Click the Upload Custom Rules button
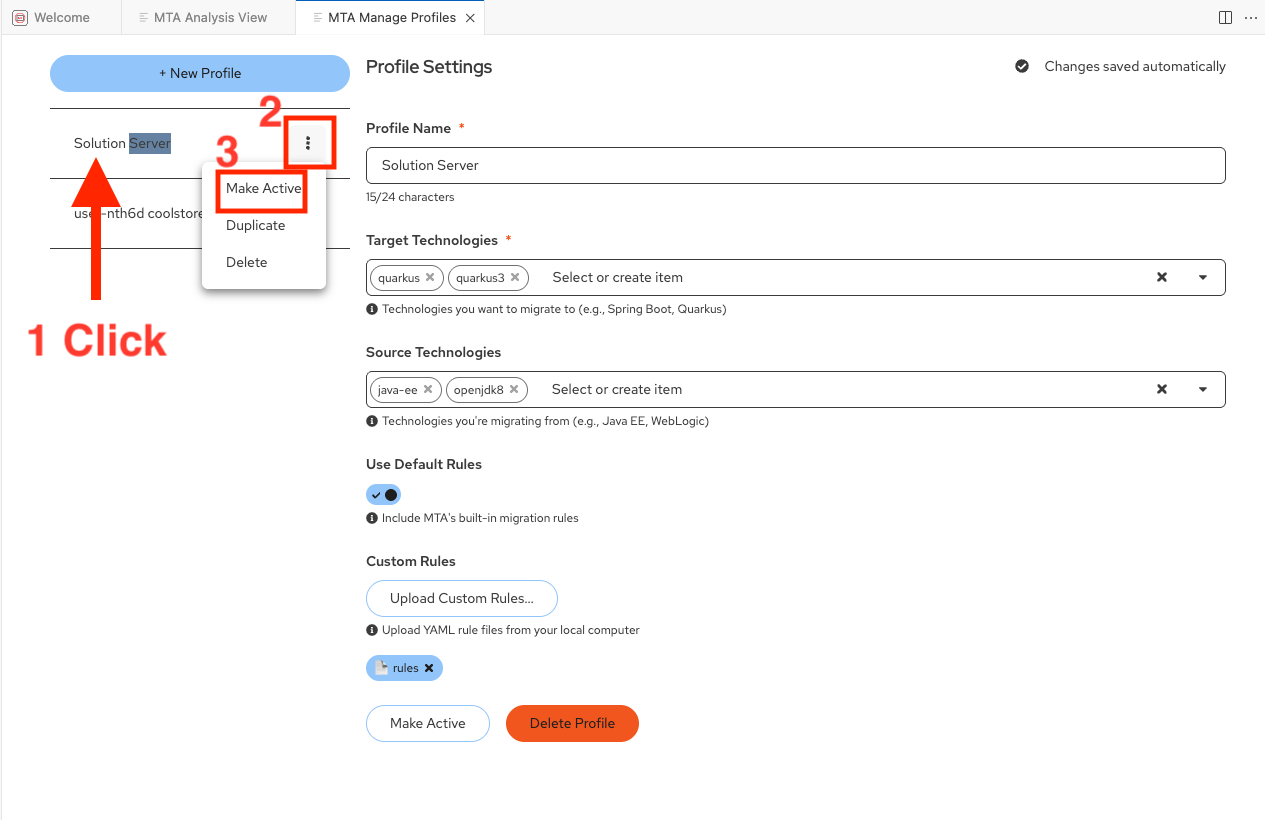 [x=461, y=598]
